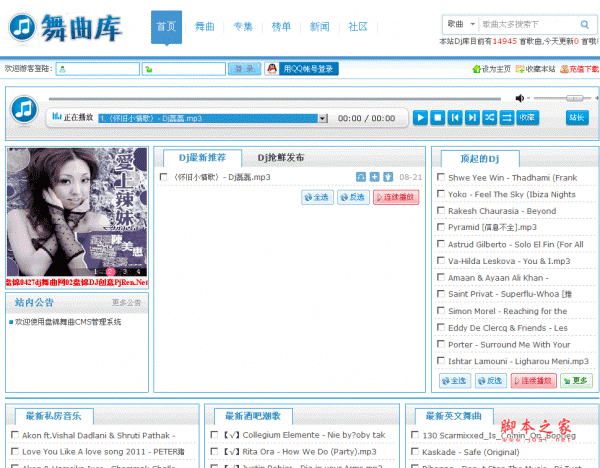This screenshot has height=468, width=600.
Task: Click the 站长 button in the player
Action: [577, 117]
